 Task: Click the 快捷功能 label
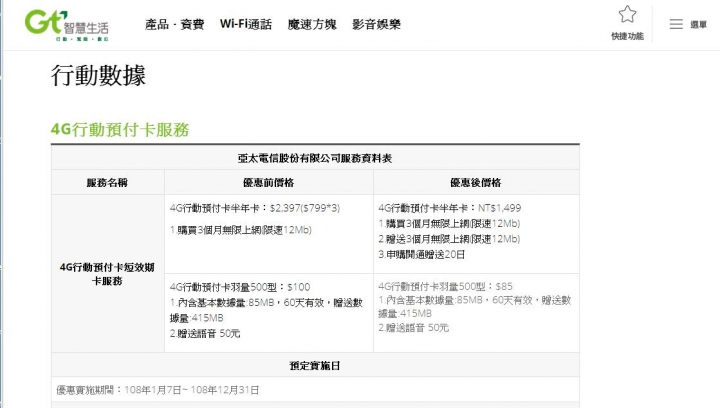627,36
